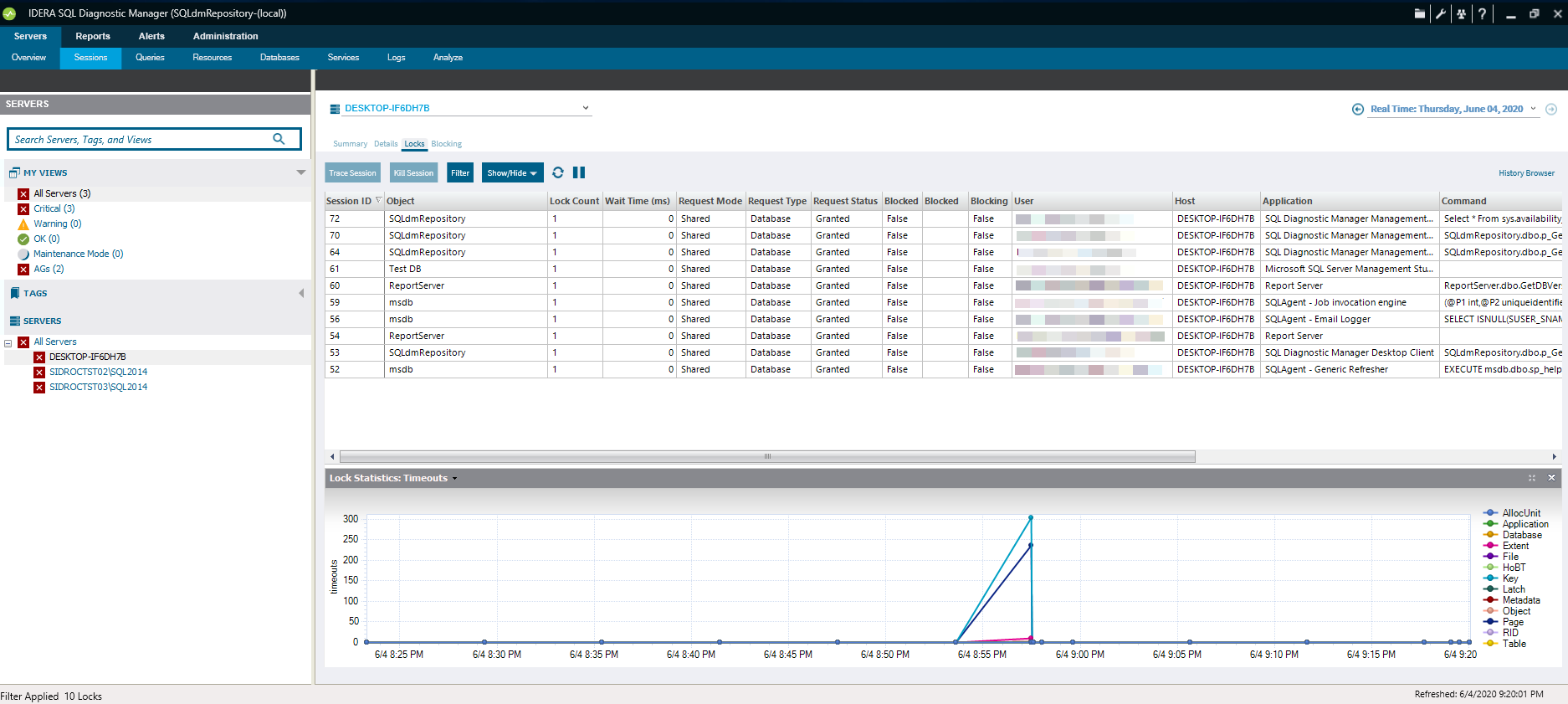
Task: Switch to the Blocking tab
Action: pos(446,144)
